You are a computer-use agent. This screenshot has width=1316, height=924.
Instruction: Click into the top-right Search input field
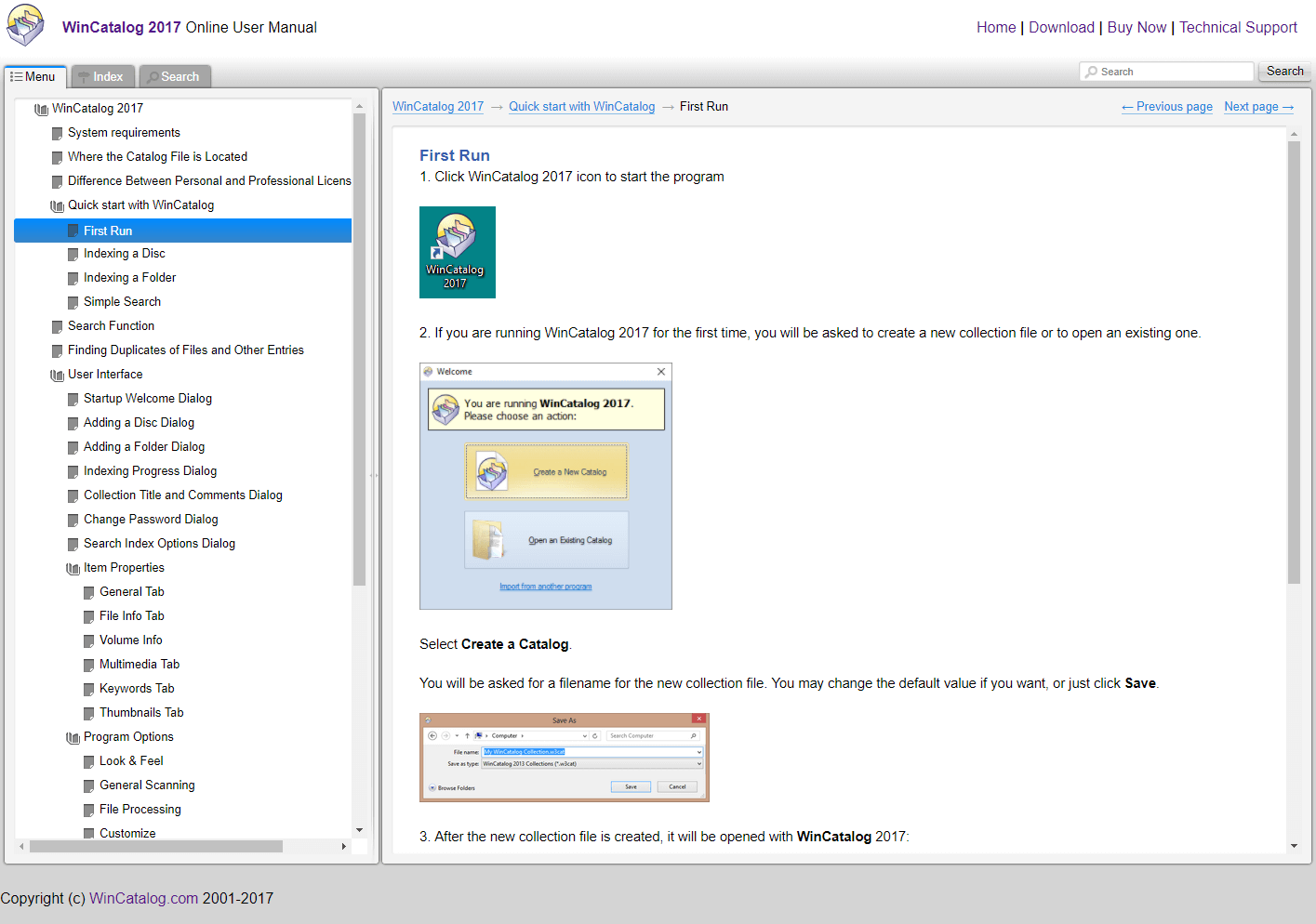pyautogui.click(x=1166, y=72)
